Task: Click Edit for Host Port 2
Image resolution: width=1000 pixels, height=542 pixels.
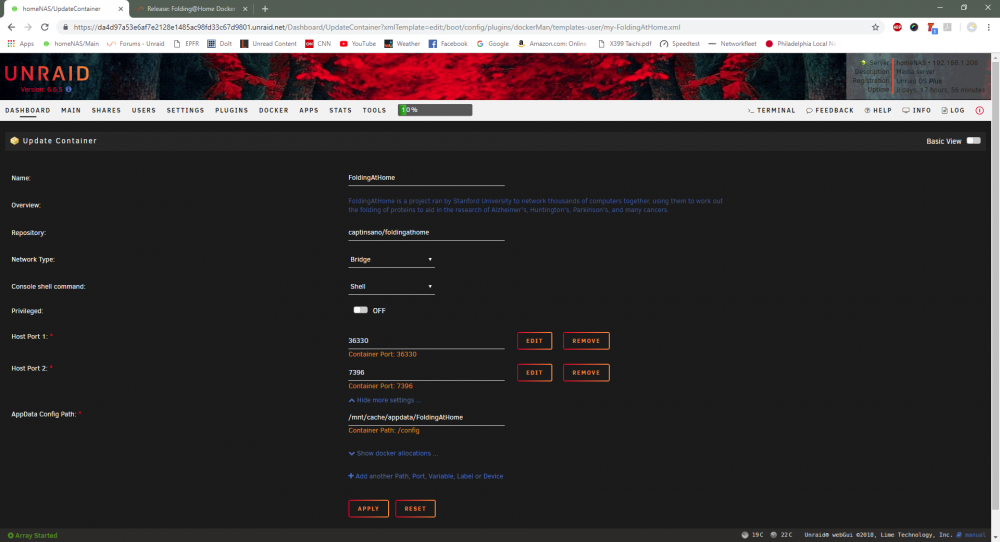Action: [x=534, y=373]
